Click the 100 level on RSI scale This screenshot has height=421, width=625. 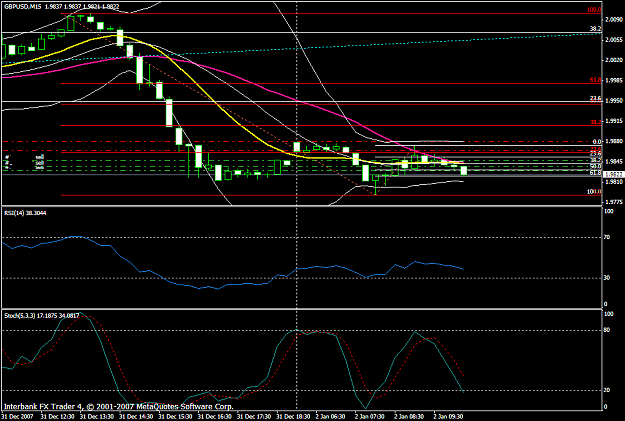click(x=609, y=211)
